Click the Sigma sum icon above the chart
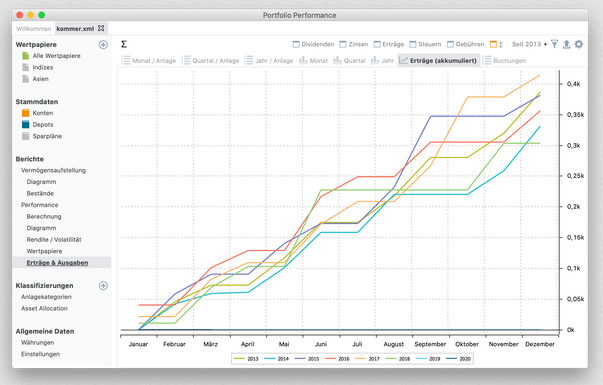 pos(124,44)
